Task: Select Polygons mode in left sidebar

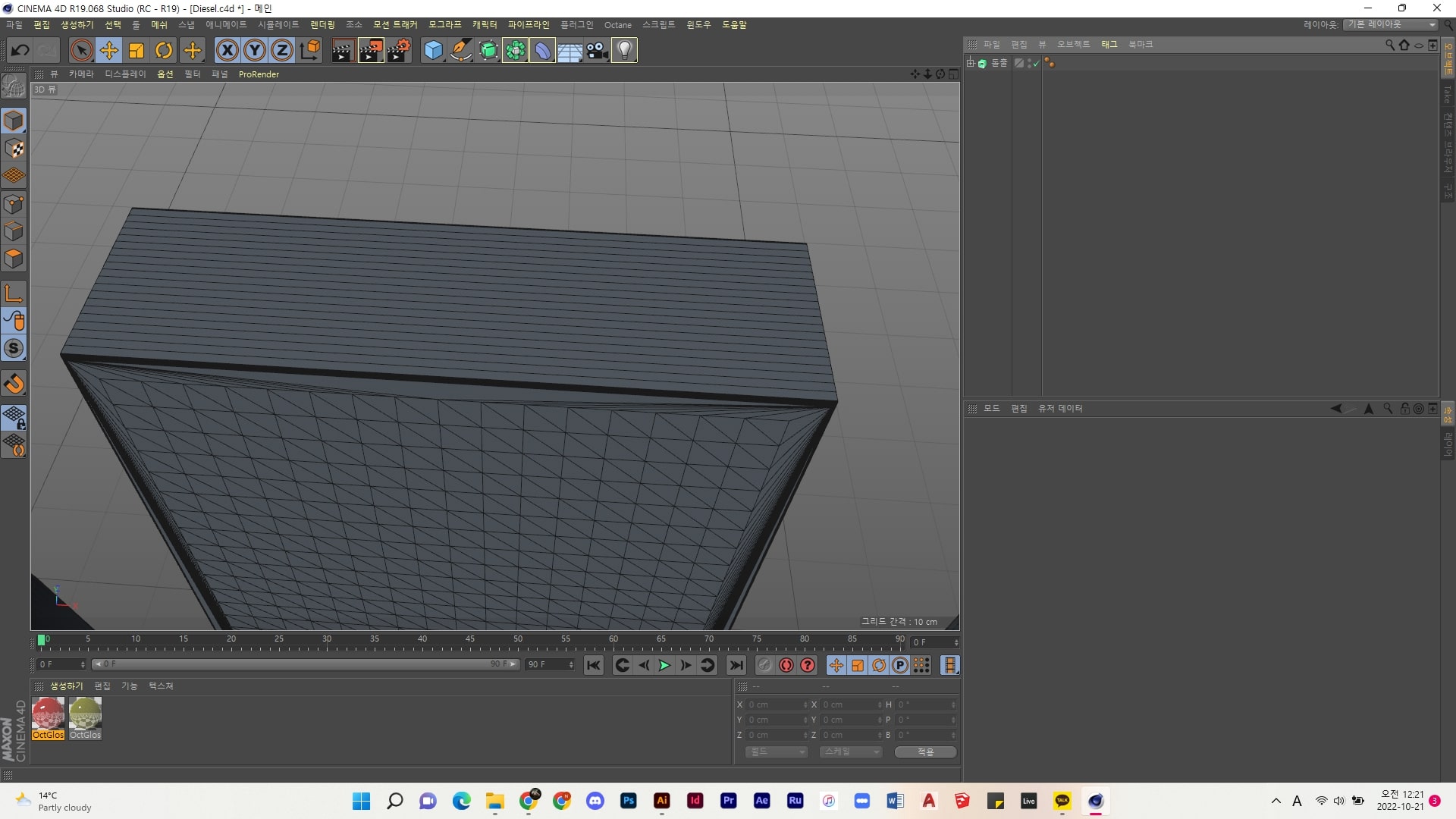Action: [x=14, y=259]
